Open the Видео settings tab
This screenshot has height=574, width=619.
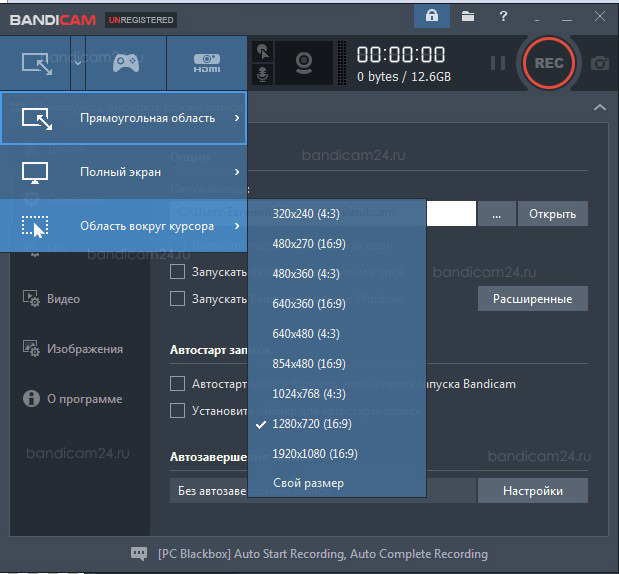click(63, 299)
